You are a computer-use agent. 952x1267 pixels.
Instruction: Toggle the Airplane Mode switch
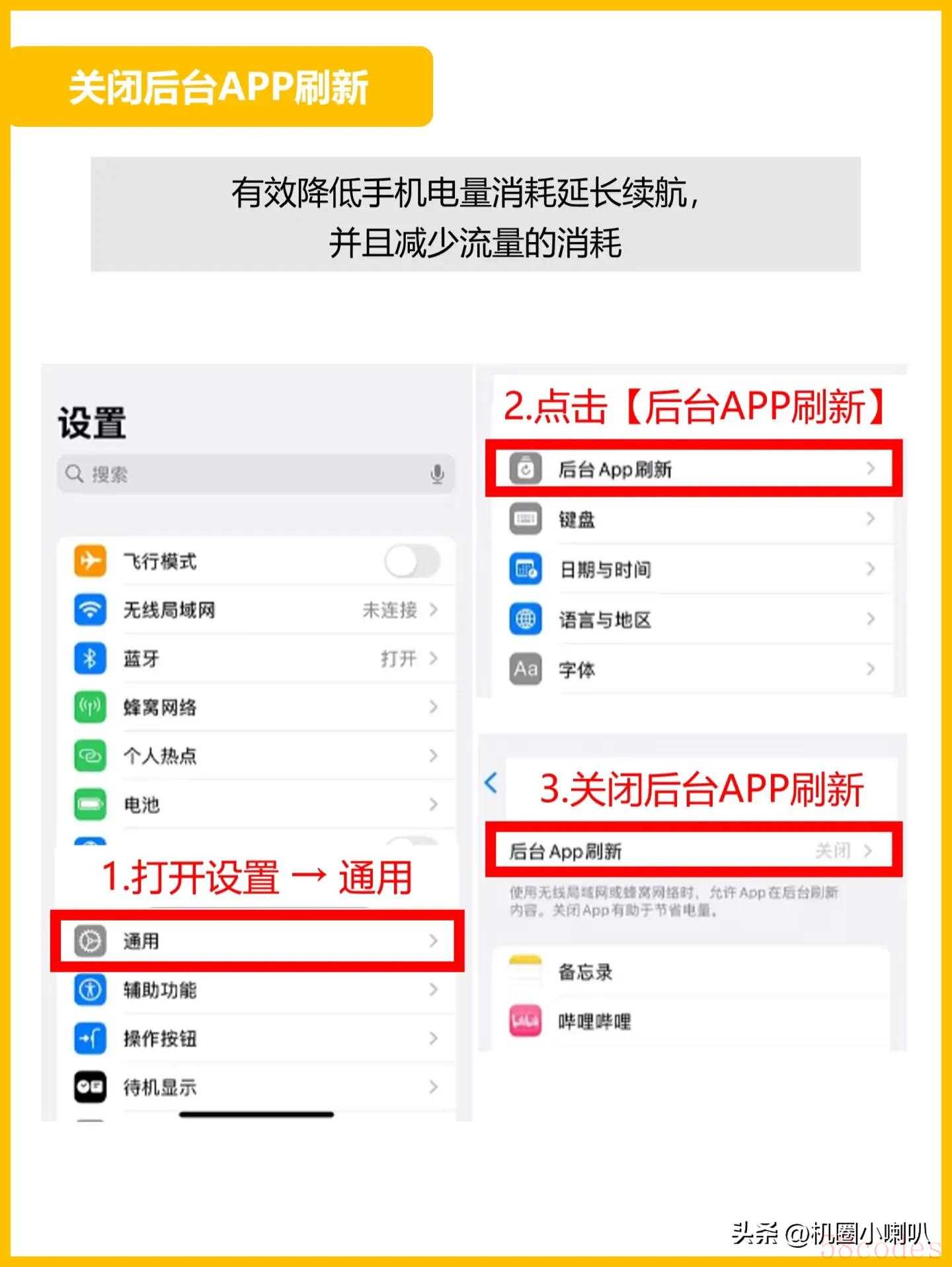pyautogui.click(x=412, y=561)
